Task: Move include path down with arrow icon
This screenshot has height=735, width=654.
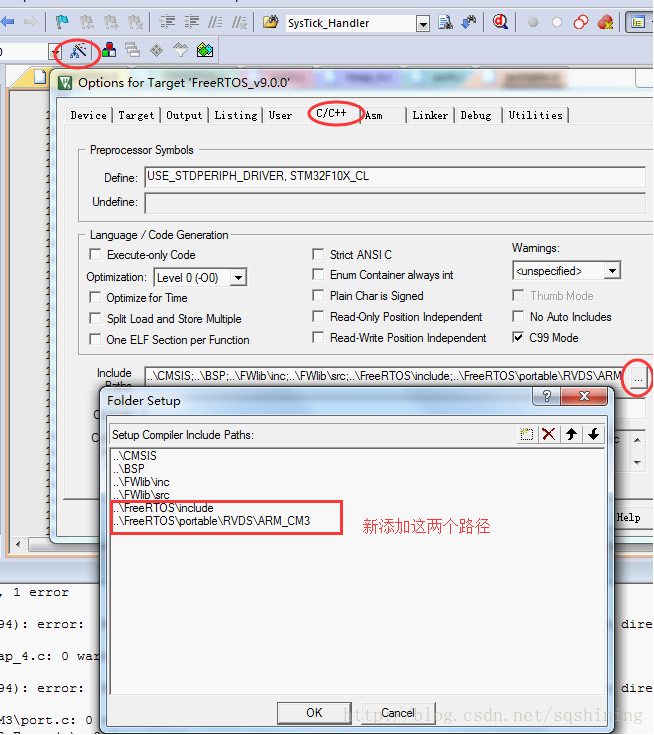Action: tap(594, 434)
